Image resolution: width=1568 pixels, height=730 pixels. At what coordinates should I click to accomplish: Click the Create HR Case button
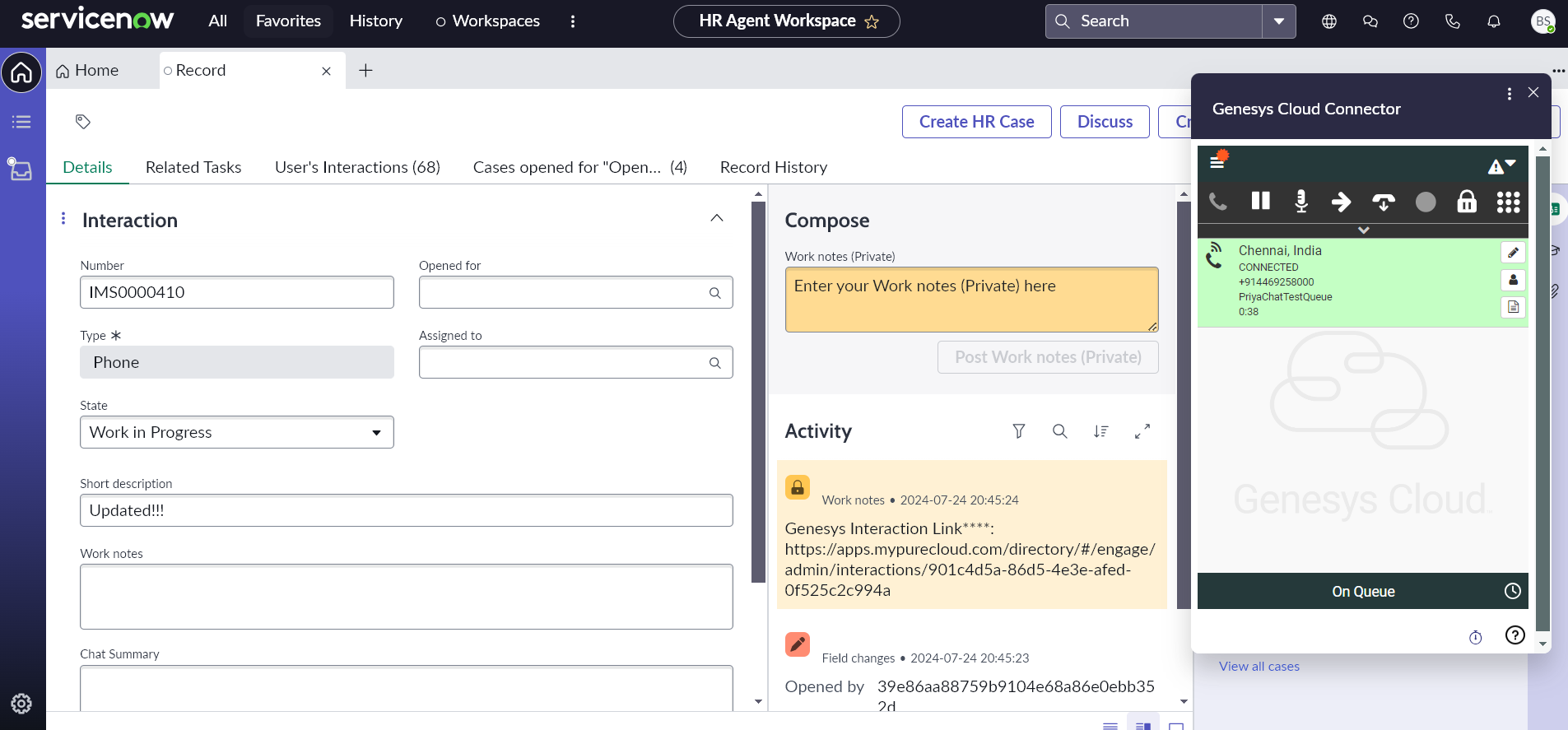coord(976,122)
